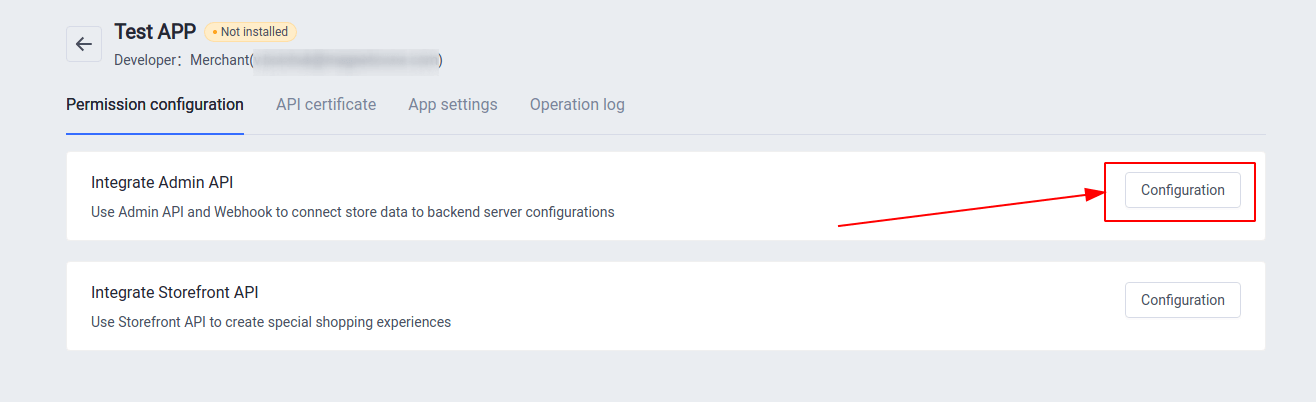Select the Integrate Storefront API heading
Screen dimensions: 1316x402
coord(175,292)
